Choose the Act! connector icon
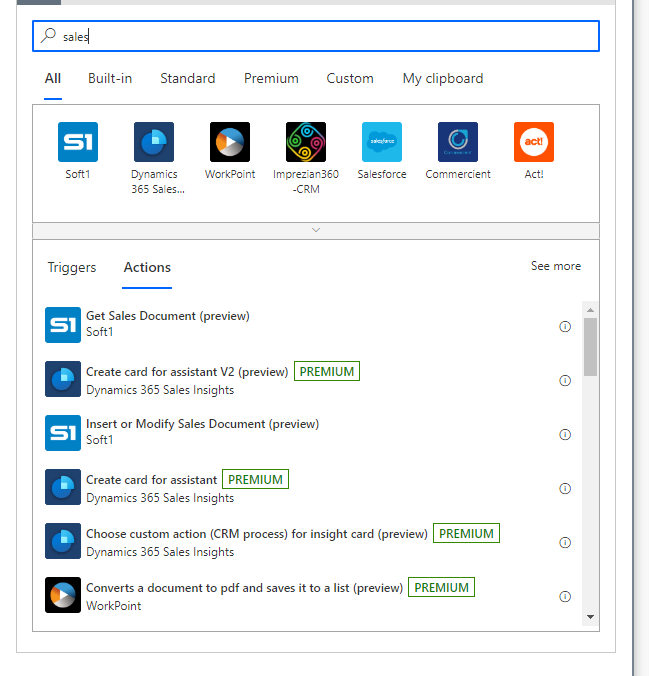 pos(534,142)
